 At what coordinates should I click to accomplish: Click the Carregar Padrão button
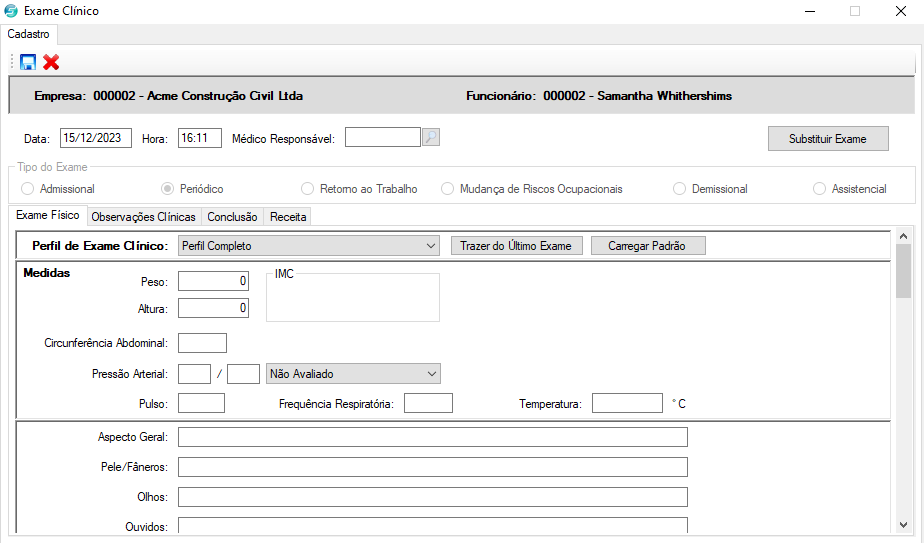tap(648, 246)
